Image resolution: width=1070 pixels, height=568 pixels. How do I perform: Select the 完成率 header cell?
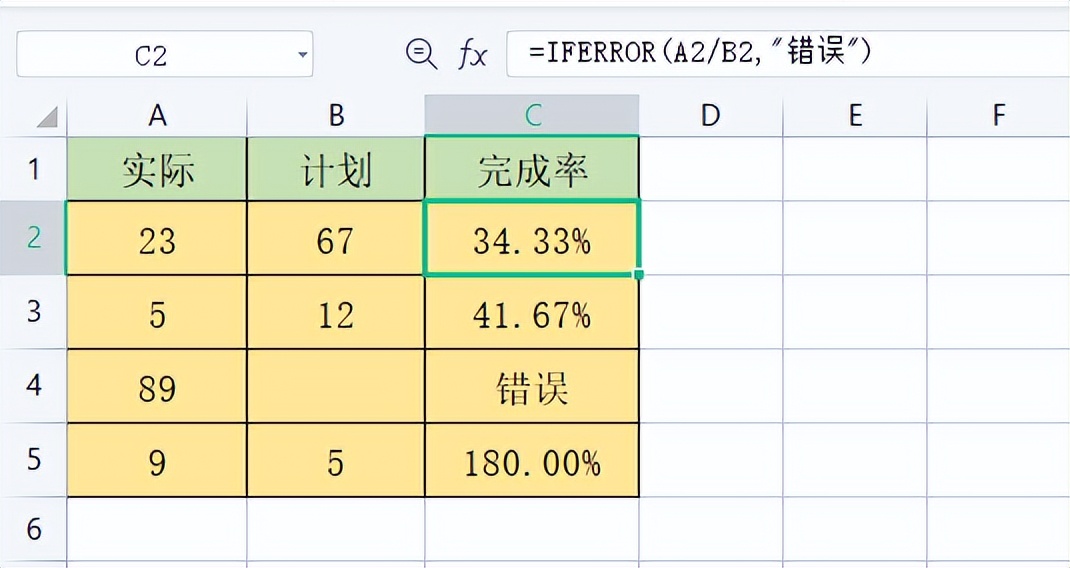(x=532, y=169)
